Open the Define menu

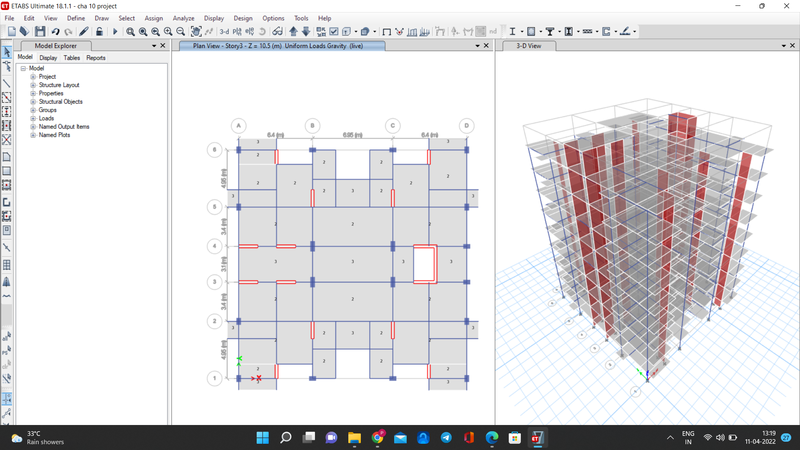pos(76,18)
